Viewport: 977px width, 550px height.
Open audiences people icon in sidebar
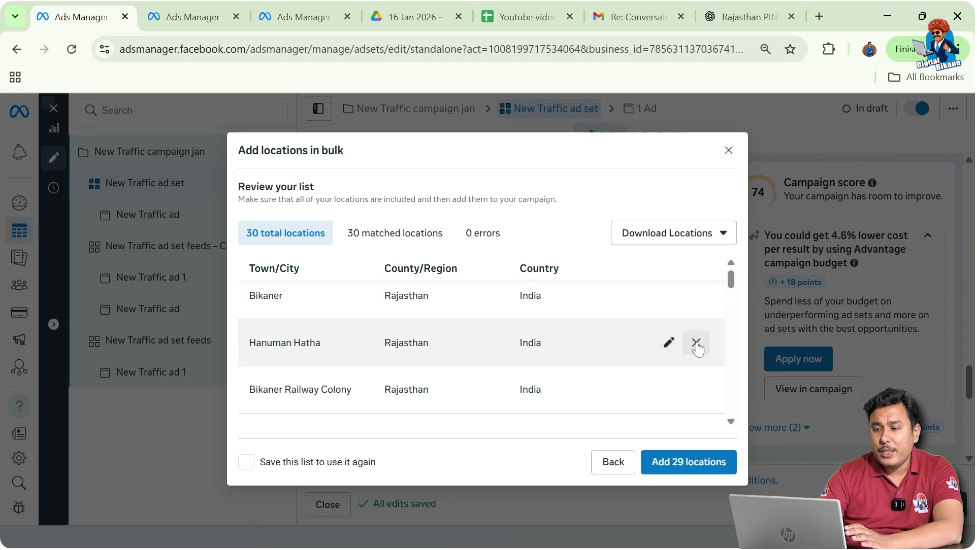19,285
